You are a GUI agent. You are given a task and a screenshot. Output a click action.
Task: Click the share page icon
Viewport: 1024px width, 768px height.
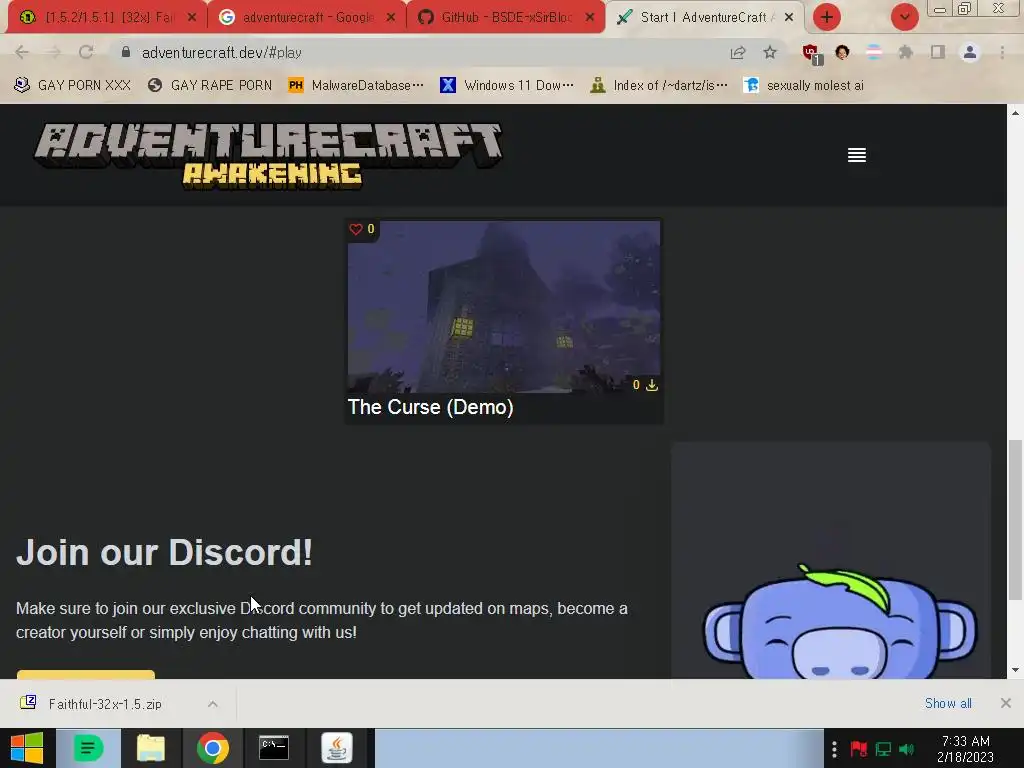pyautogui.click(x=738, y=52)
